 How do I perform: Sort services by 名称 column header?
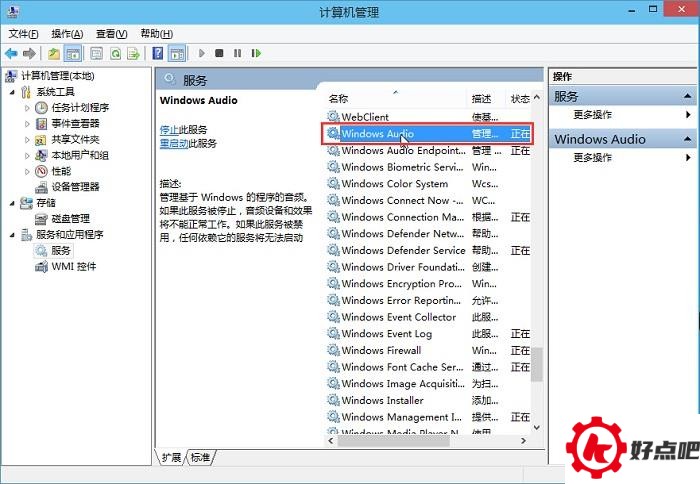click(397, 99)
